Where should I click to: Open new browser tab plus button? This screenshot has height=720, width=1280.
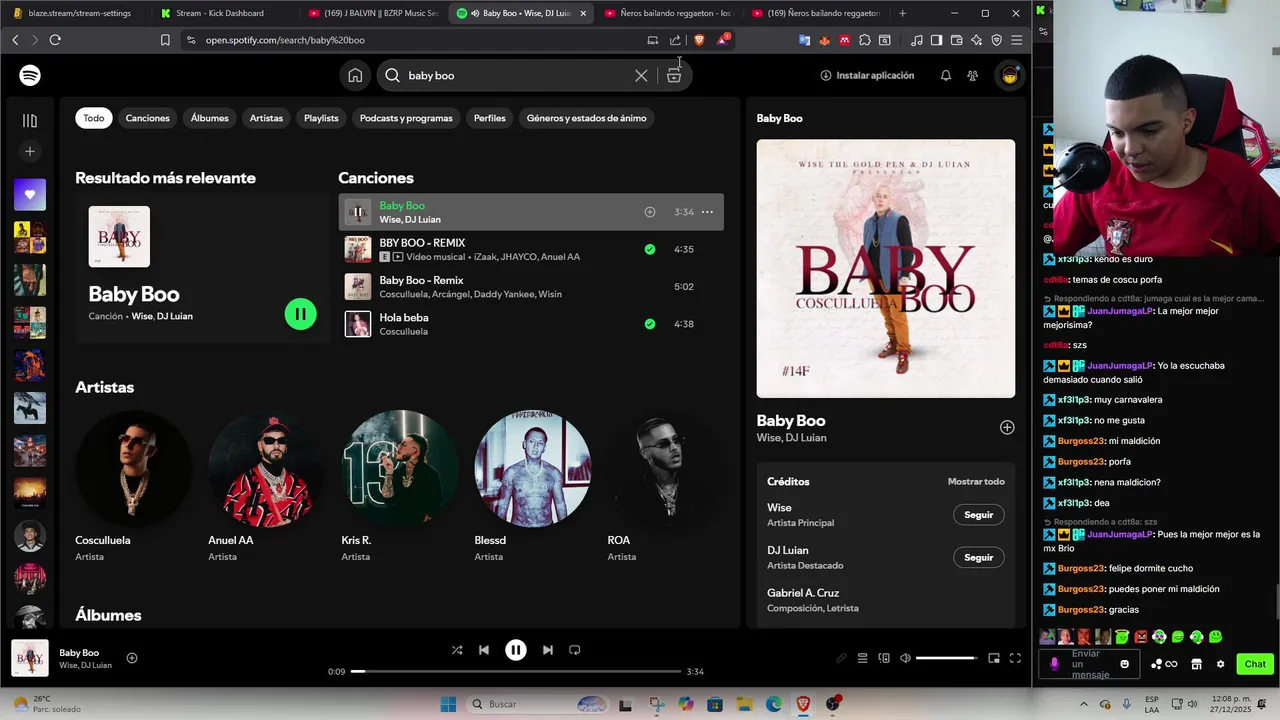pos(902,13)
